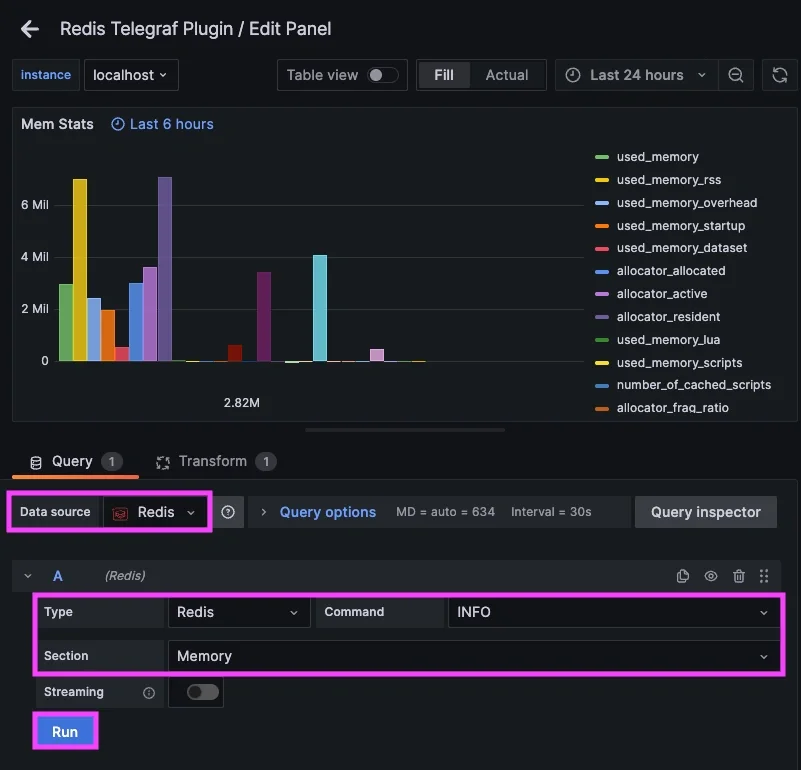The width and height of the screenshot is (801, 770).
Task: Select the Actual display mode
Action: (x=507, y=74)
